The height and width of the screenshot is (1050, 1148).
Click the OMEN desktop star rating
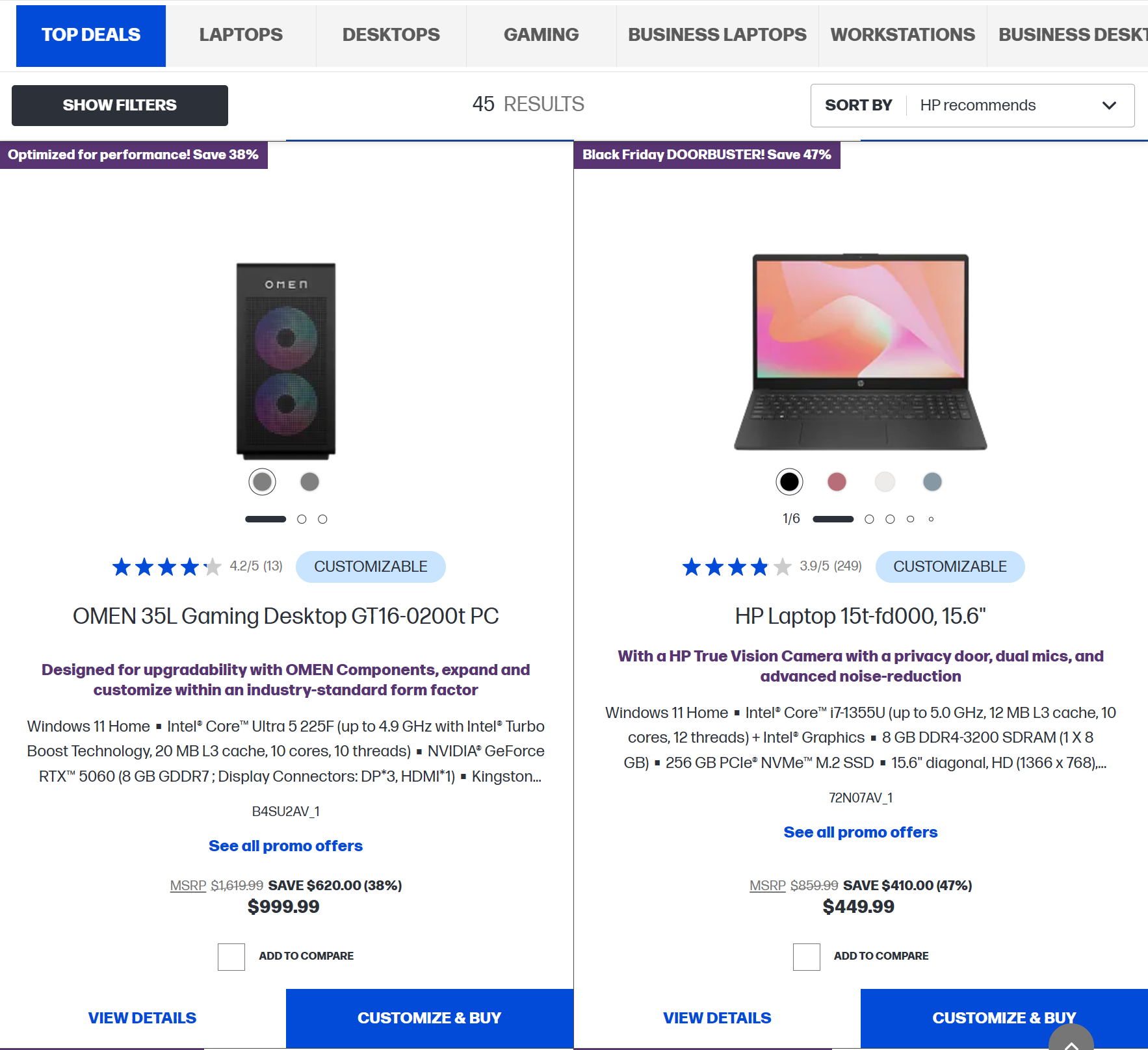166,567
